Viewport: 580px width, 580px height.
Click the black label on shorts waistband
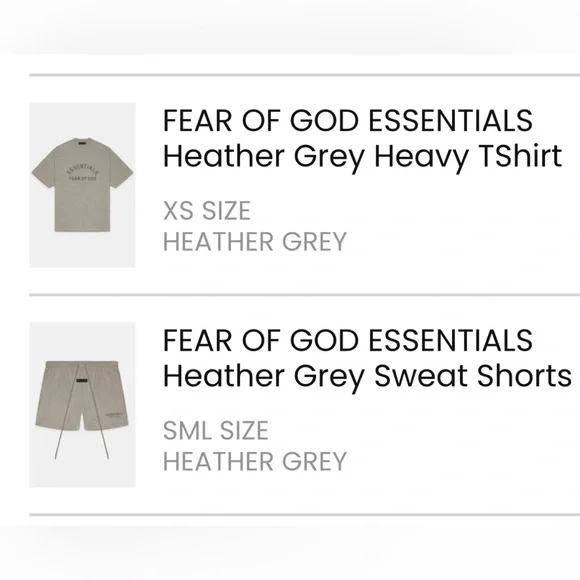click(82, 380)
